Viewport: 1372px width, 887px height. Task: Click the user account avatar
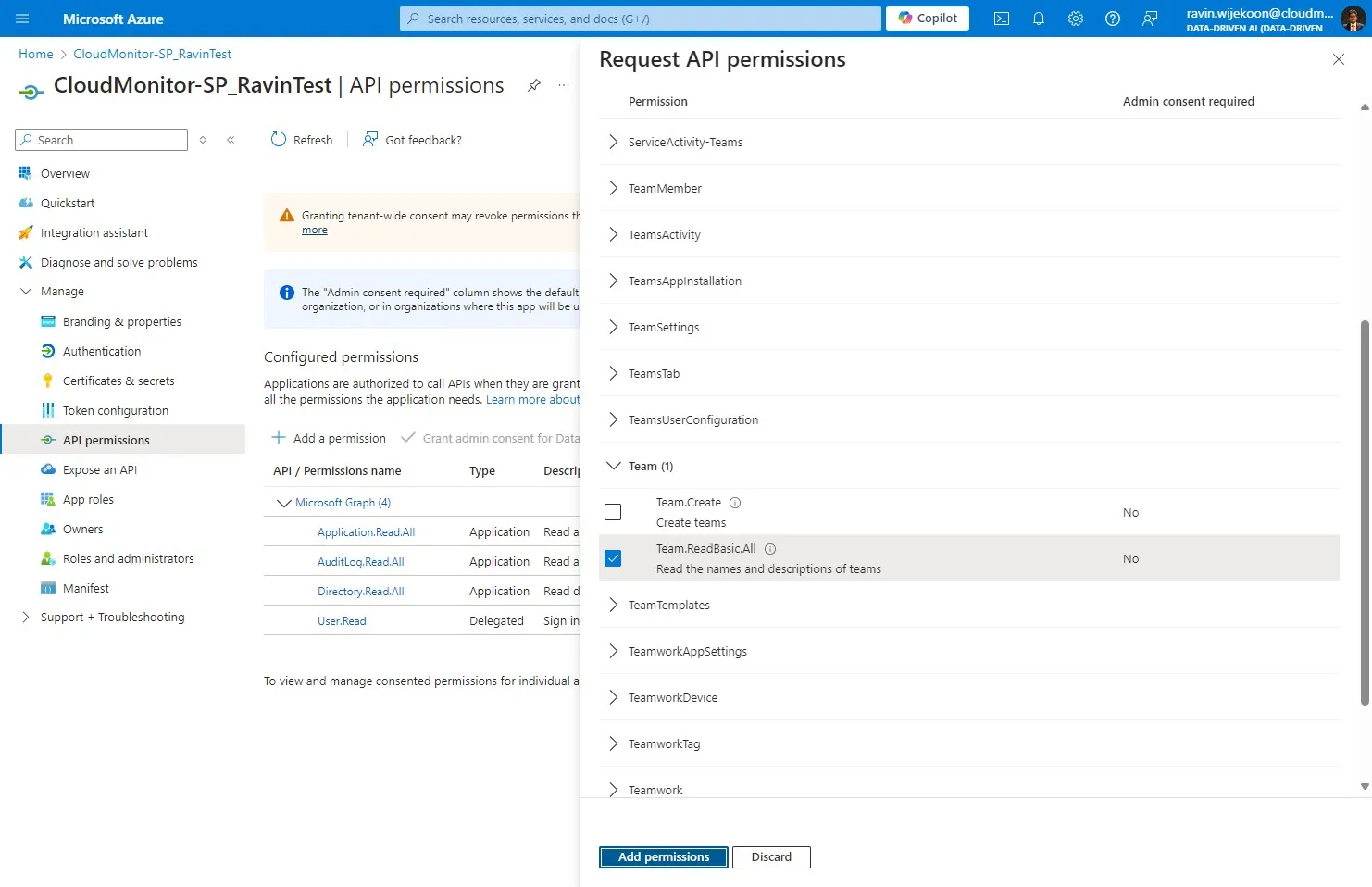pyautogui.click(x=1353, y=19)
